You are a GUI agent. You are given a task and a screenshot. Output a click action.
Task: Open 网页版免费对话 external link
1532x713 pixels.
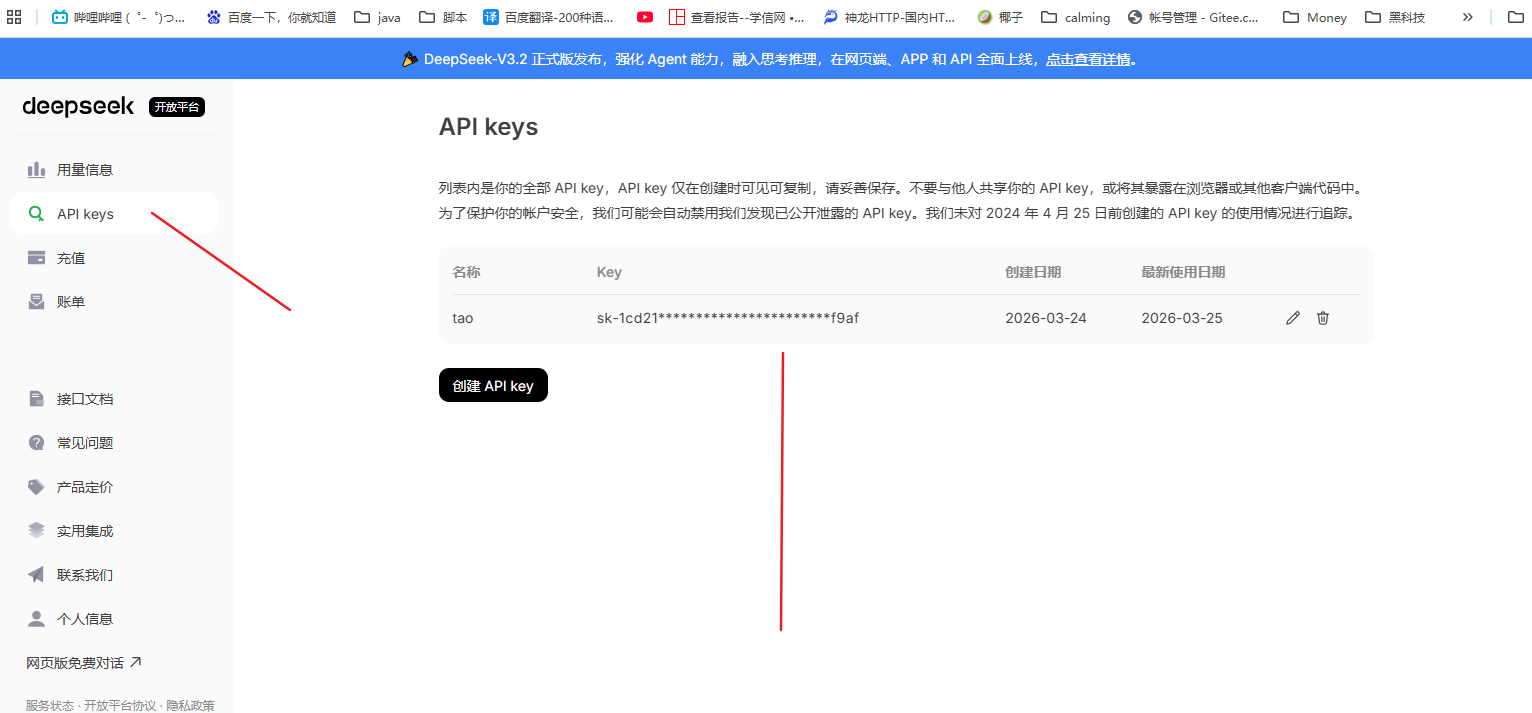pyautogui.click(x=84, y=662)
